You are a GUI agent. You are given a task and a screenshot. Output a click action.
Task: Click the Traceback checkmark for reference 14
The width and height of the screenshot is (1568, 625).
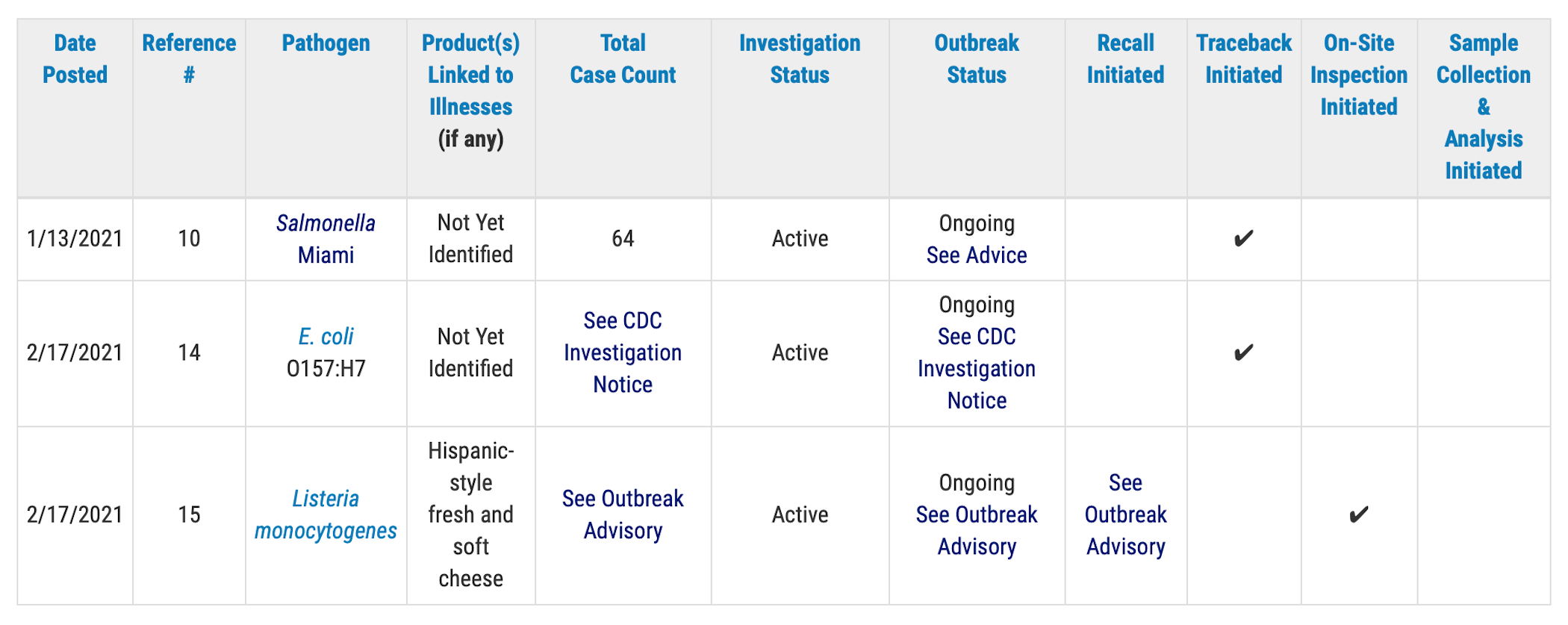(x=1243, y=352)
